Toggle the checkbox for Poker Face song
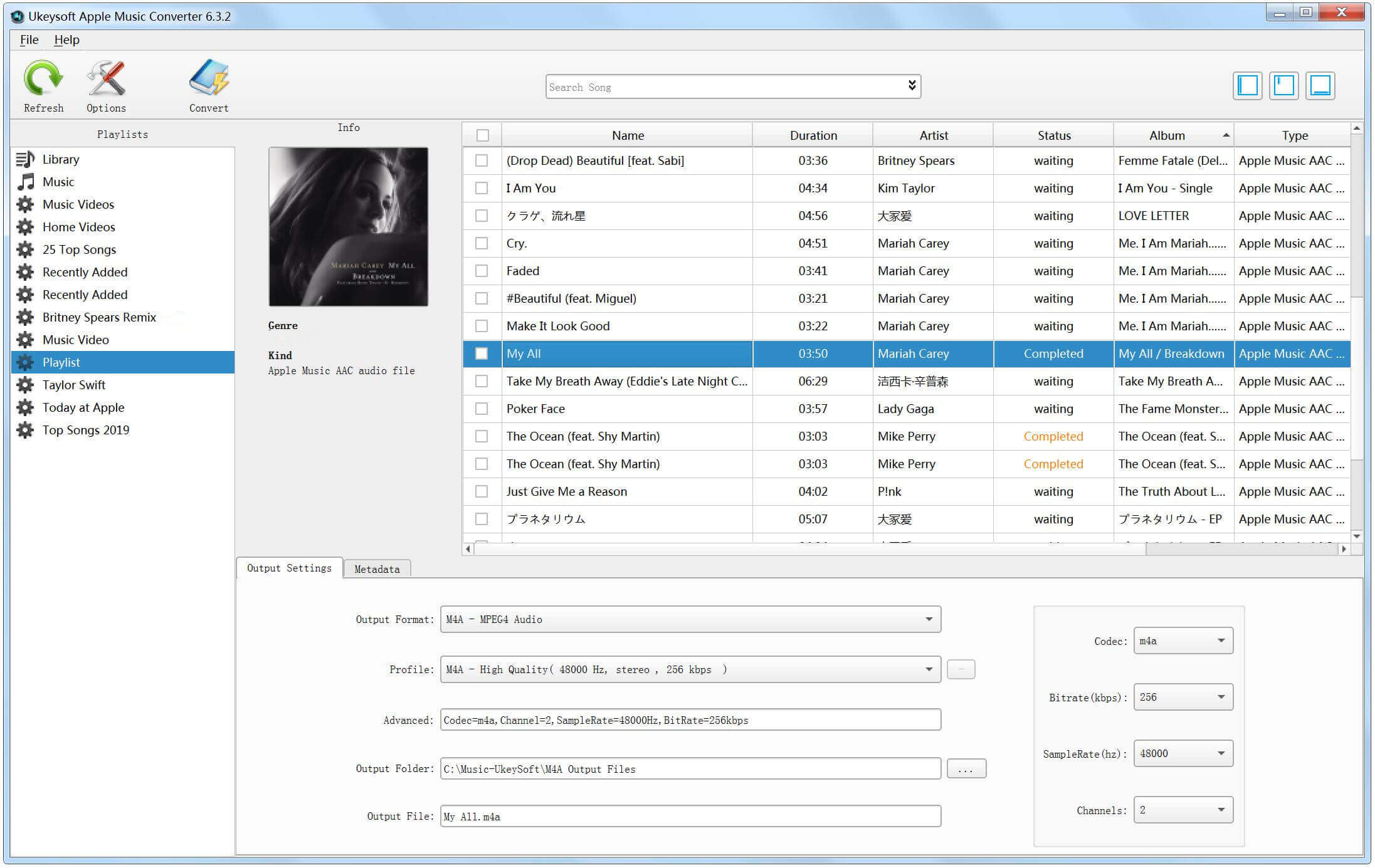 click(x=481, y=408)
